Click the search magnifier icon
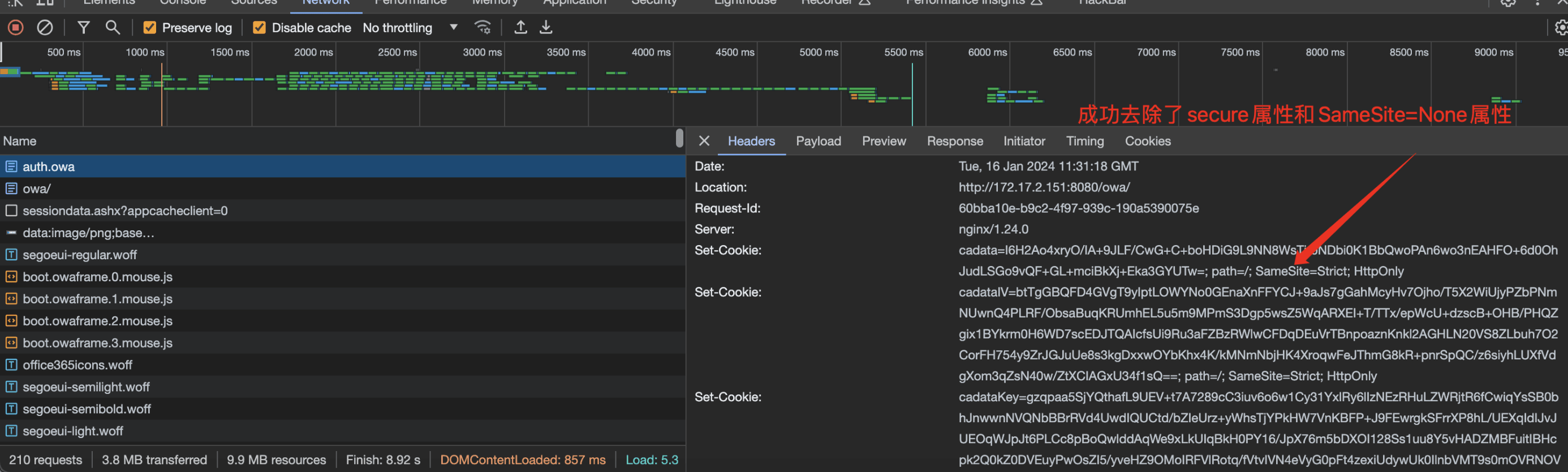1568x472 pixels. [x=113, y=27]
